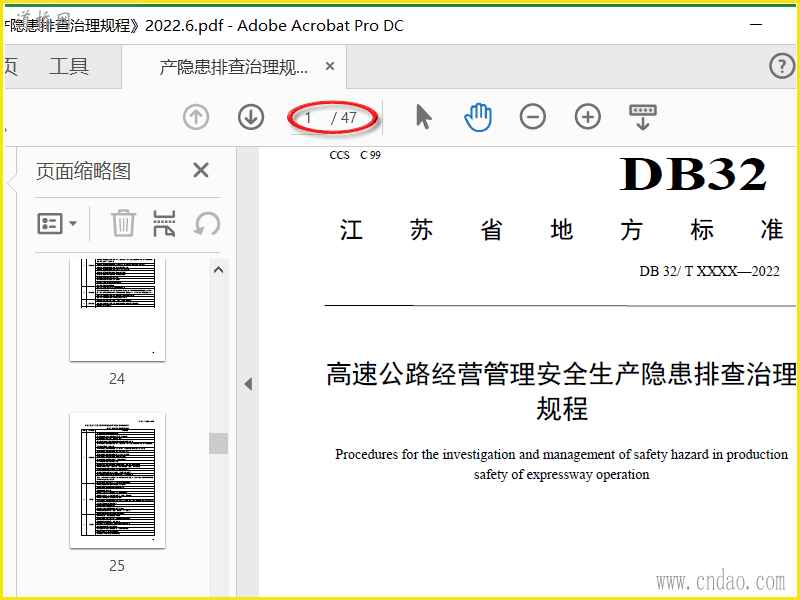
Task: Open thumbnail options dropdown menu
Action: pyautogui.click(x=57, y=223)
